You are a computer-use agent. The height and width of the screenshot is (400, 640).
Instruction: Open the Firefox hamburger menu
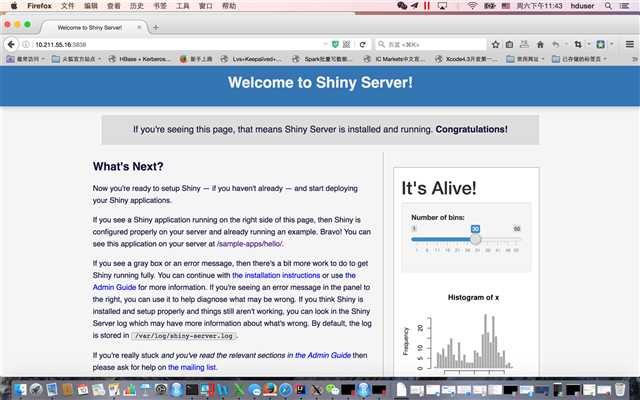coord(629,44)
